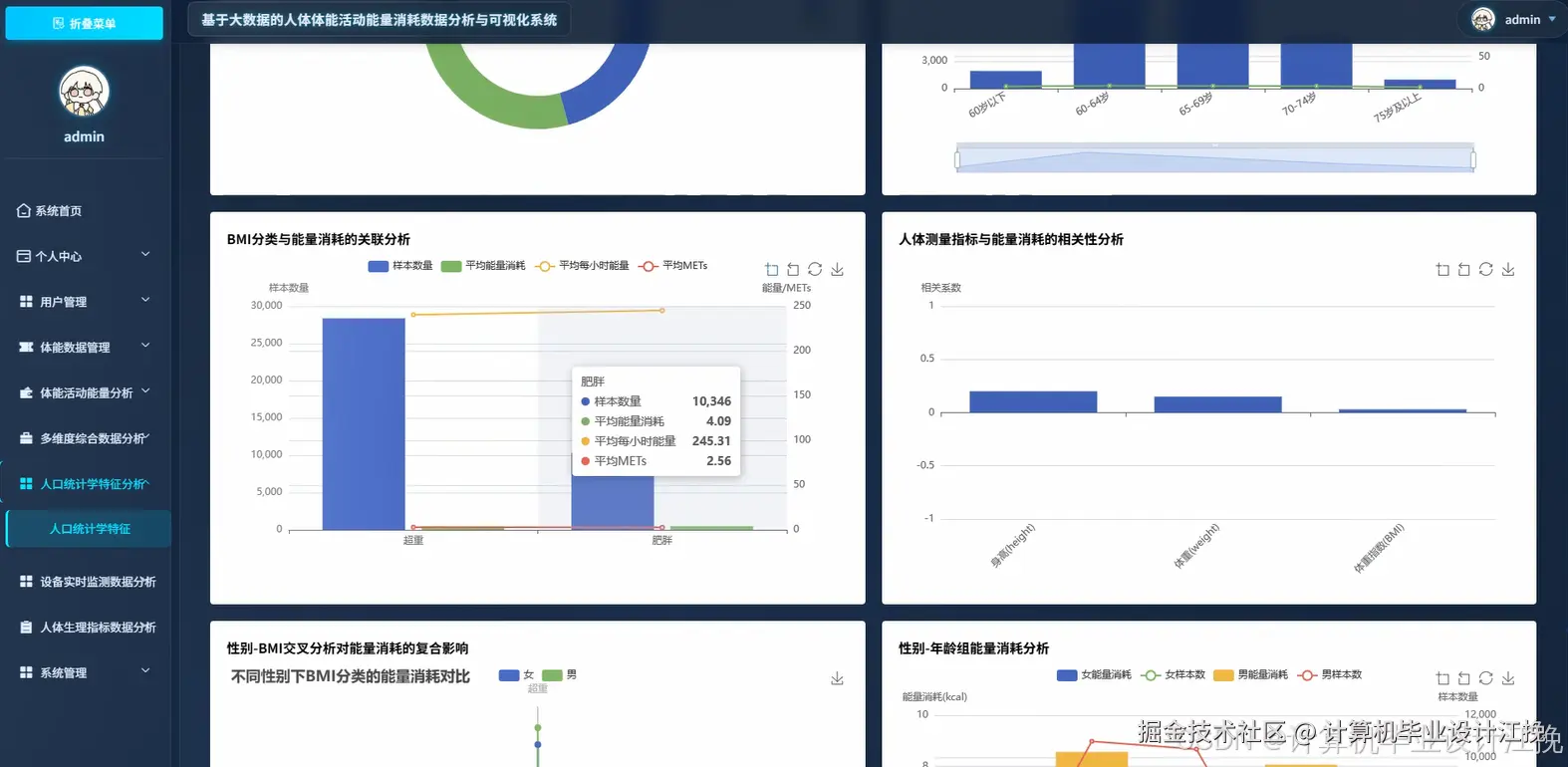
Task: Click zoom reset icon in BMI分类 chart toolbox
Action: point(793,270)
